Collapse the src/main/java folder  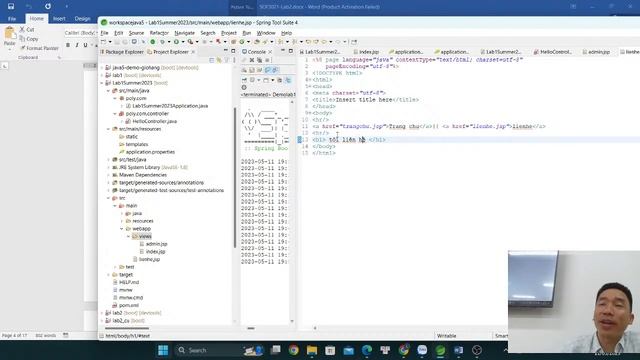[109, 91]
